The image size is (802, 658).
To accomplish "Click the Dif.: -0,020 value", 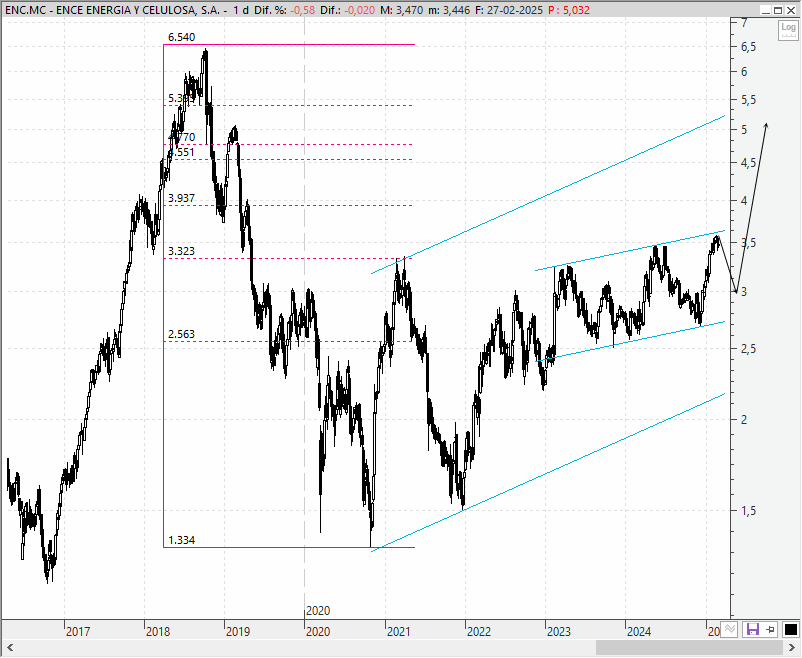I will point(347,10).
